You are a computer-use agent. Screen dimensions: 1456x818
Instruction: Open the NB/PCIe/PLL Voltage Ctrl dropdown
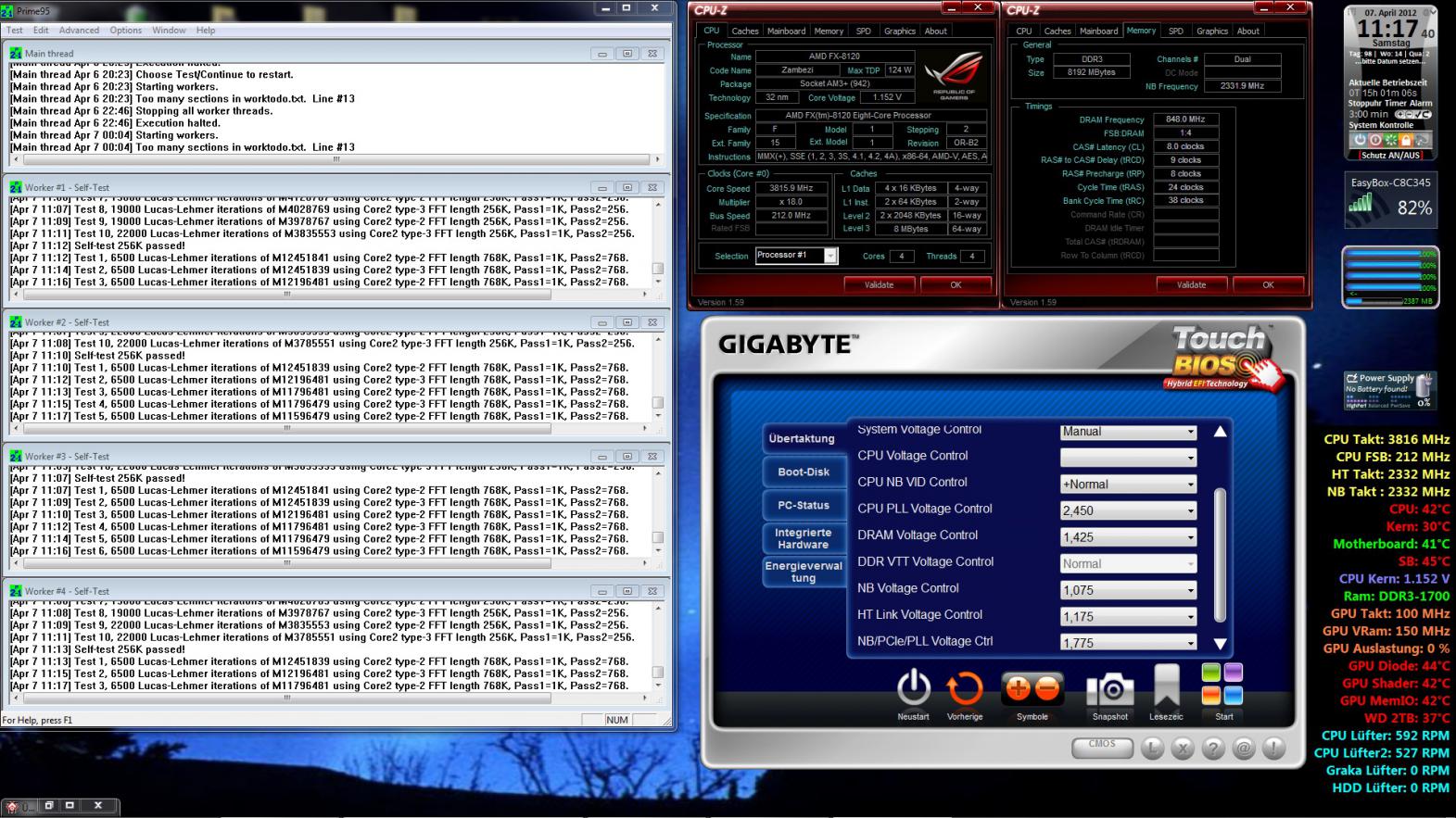click(1128, 642)
